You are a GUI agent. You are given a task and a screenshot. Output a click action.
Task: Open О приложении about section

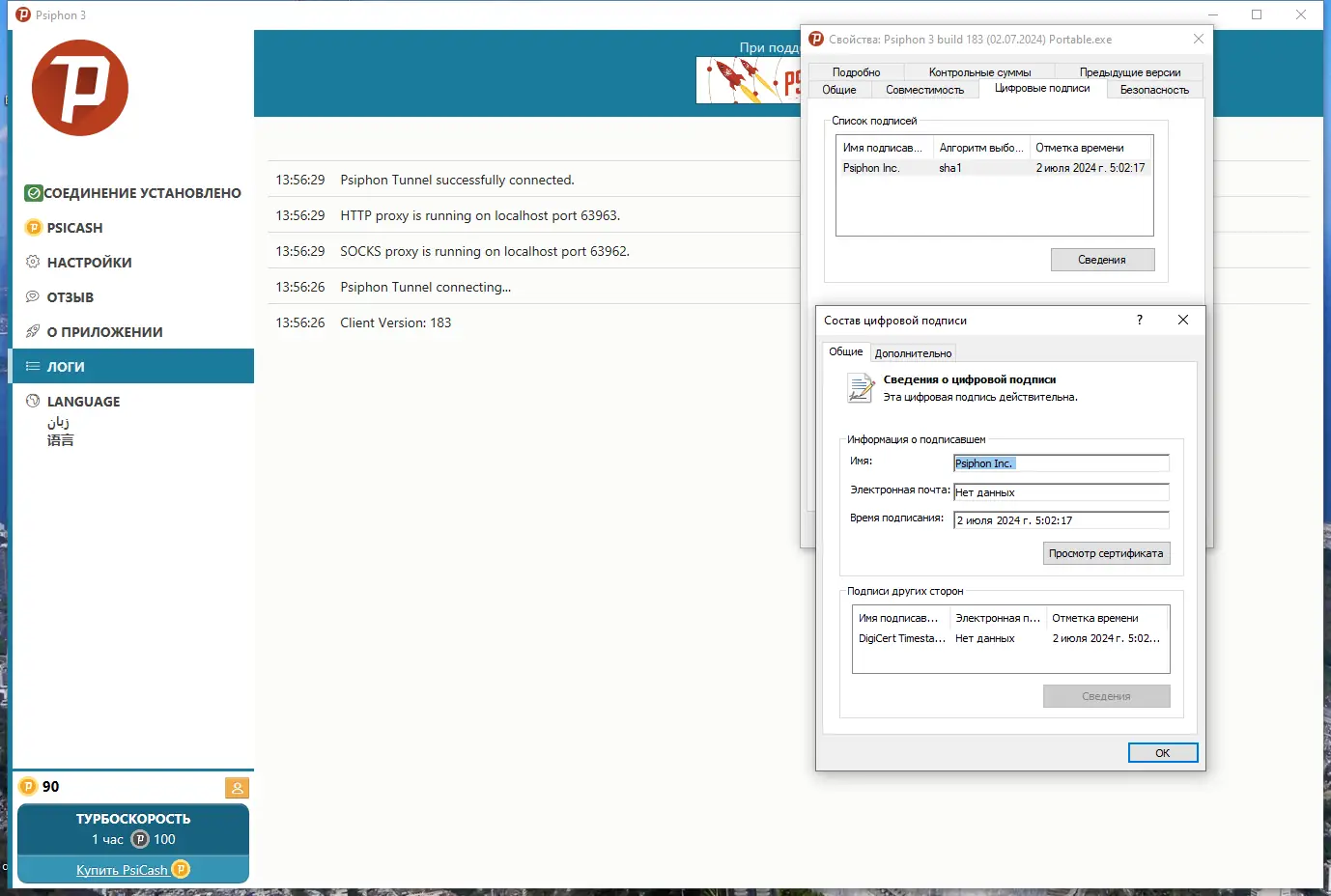[133, 332]
